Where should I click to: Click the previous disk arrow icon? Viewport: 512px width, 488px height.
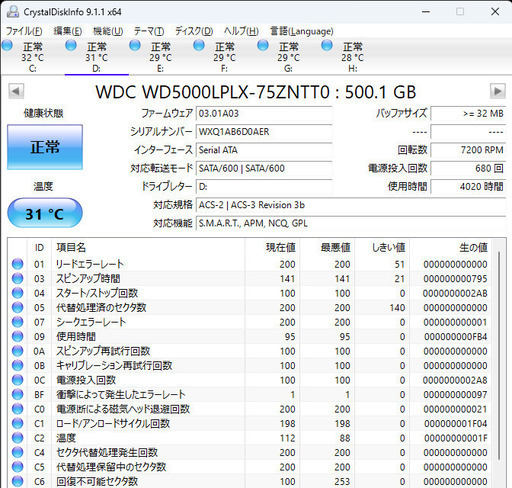[16, 91]
